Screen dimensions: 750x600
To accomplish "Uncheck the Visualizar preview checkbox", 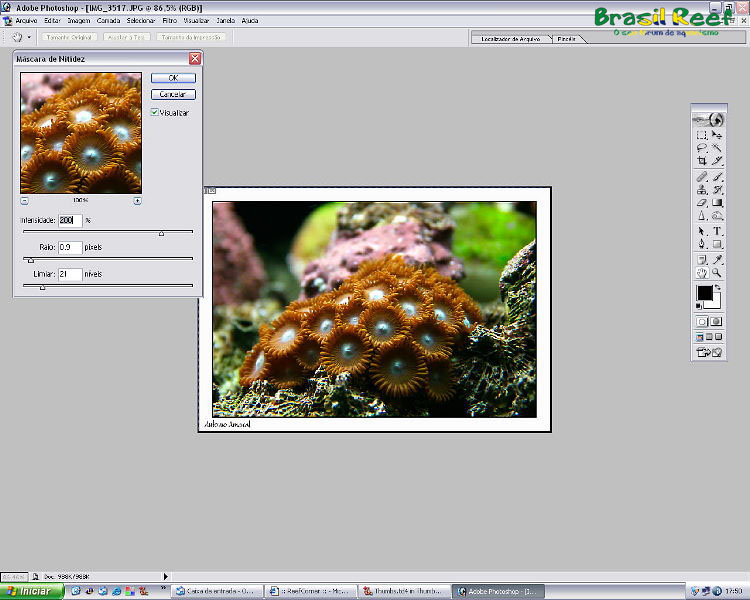I will tap(154, 112).
